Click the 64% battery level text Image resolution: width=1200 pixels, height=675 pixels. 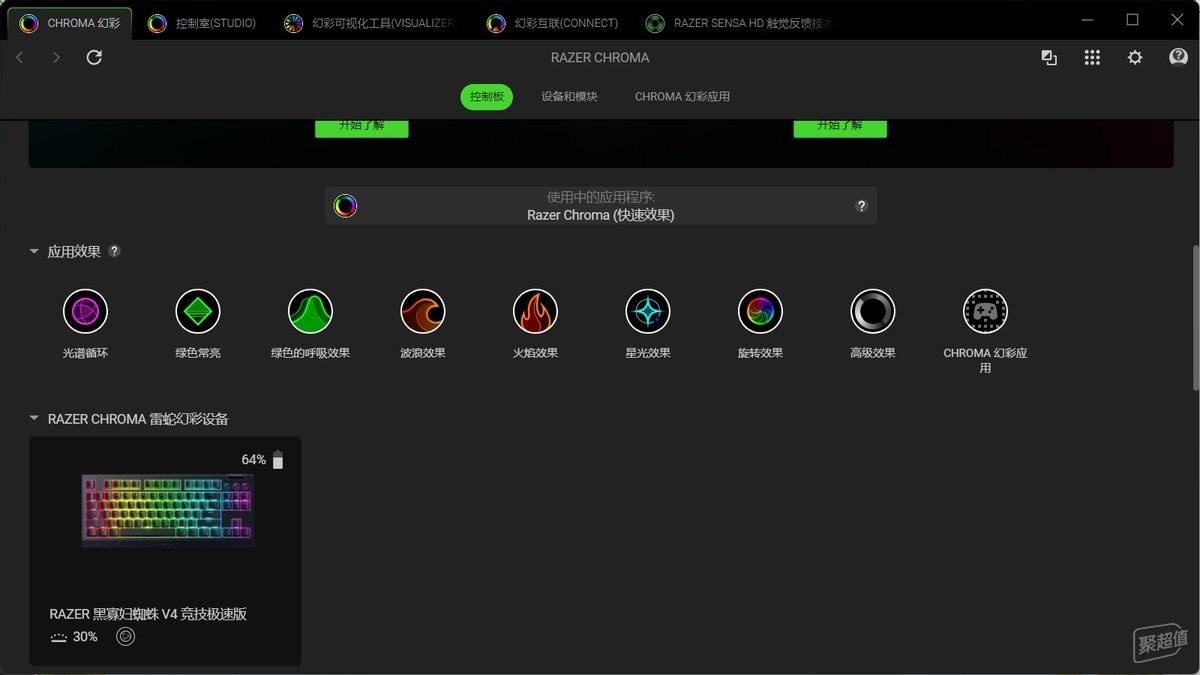[254, 460]
